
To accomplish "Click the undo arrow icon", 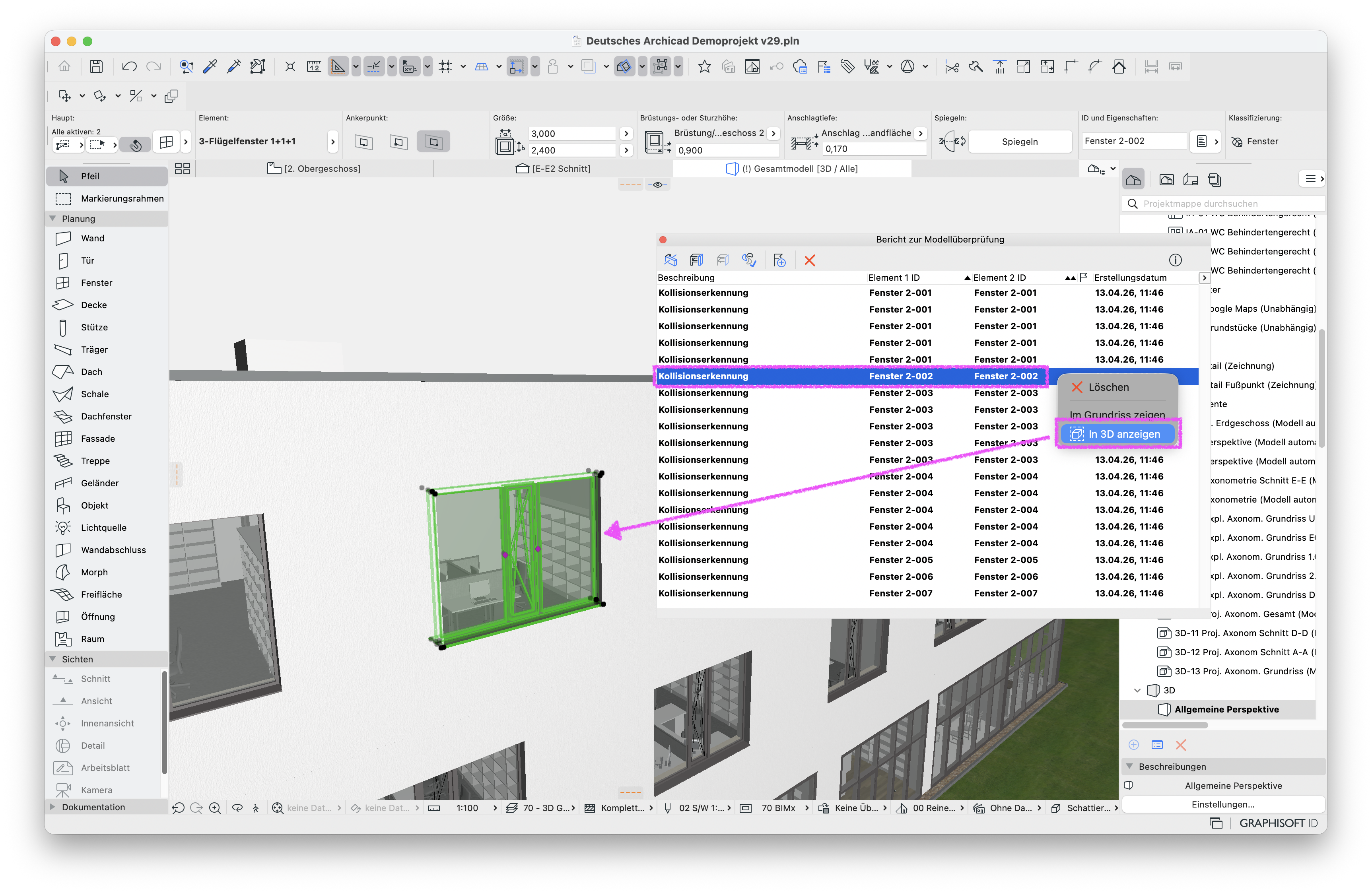I will click(129, 66).
